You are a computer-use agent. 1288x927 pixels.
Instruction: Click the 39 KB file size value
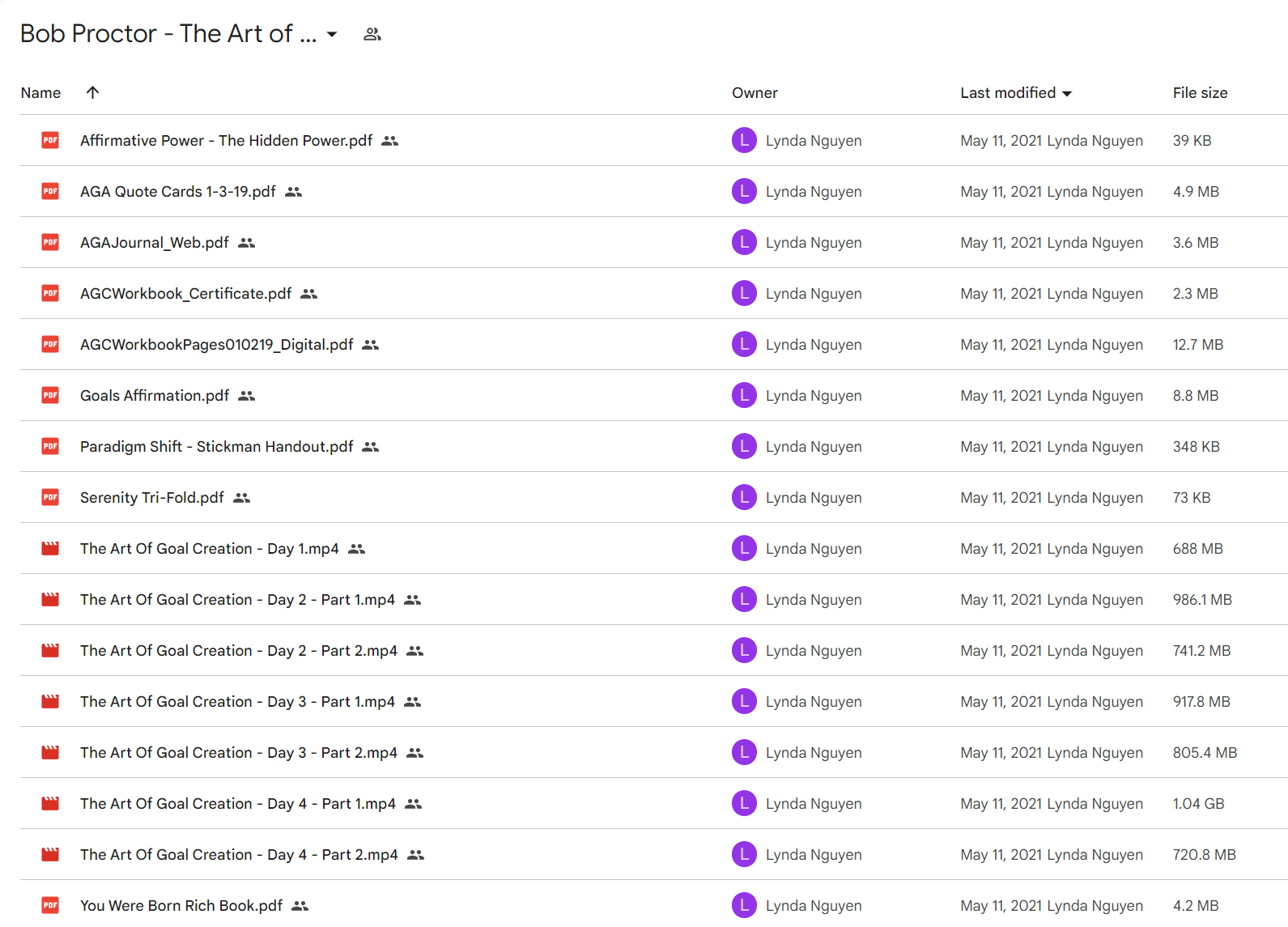pyautogui.click(x=1192, y=141)
